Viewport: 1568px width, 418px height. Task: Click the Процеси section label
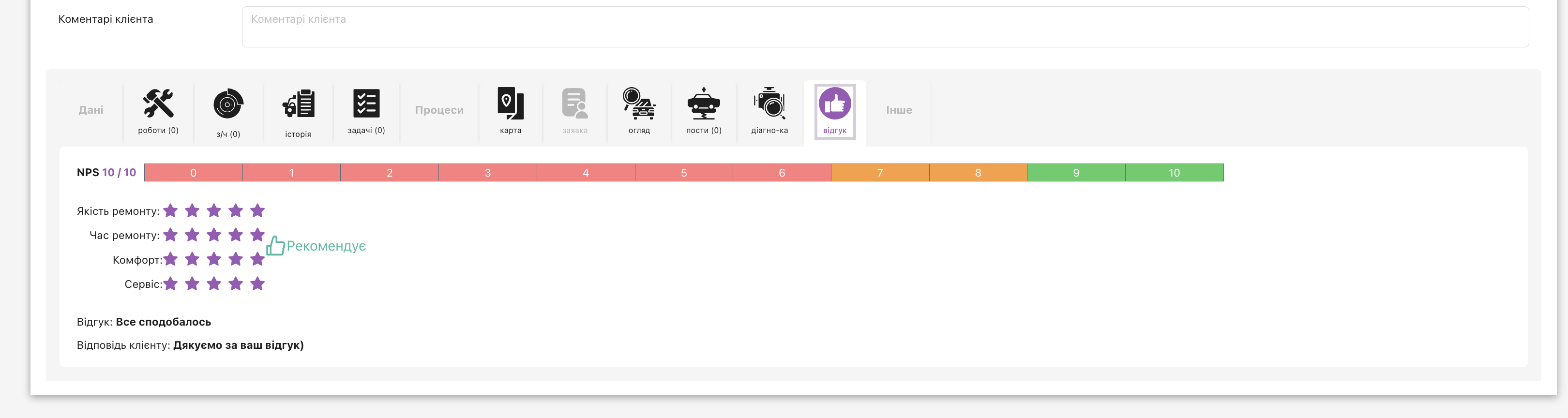click(439, 110)
